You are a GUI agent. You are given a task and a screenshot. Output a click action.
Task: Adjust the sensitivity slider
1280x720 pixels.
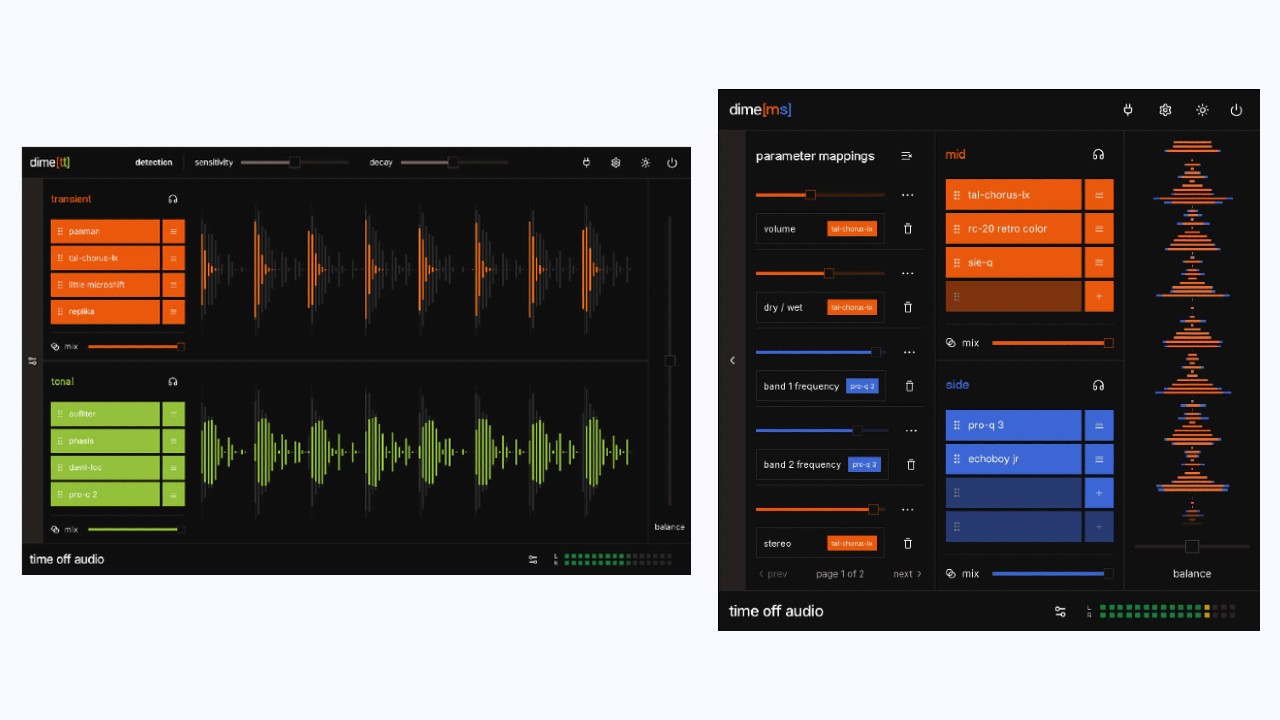[x=294, y=162]
